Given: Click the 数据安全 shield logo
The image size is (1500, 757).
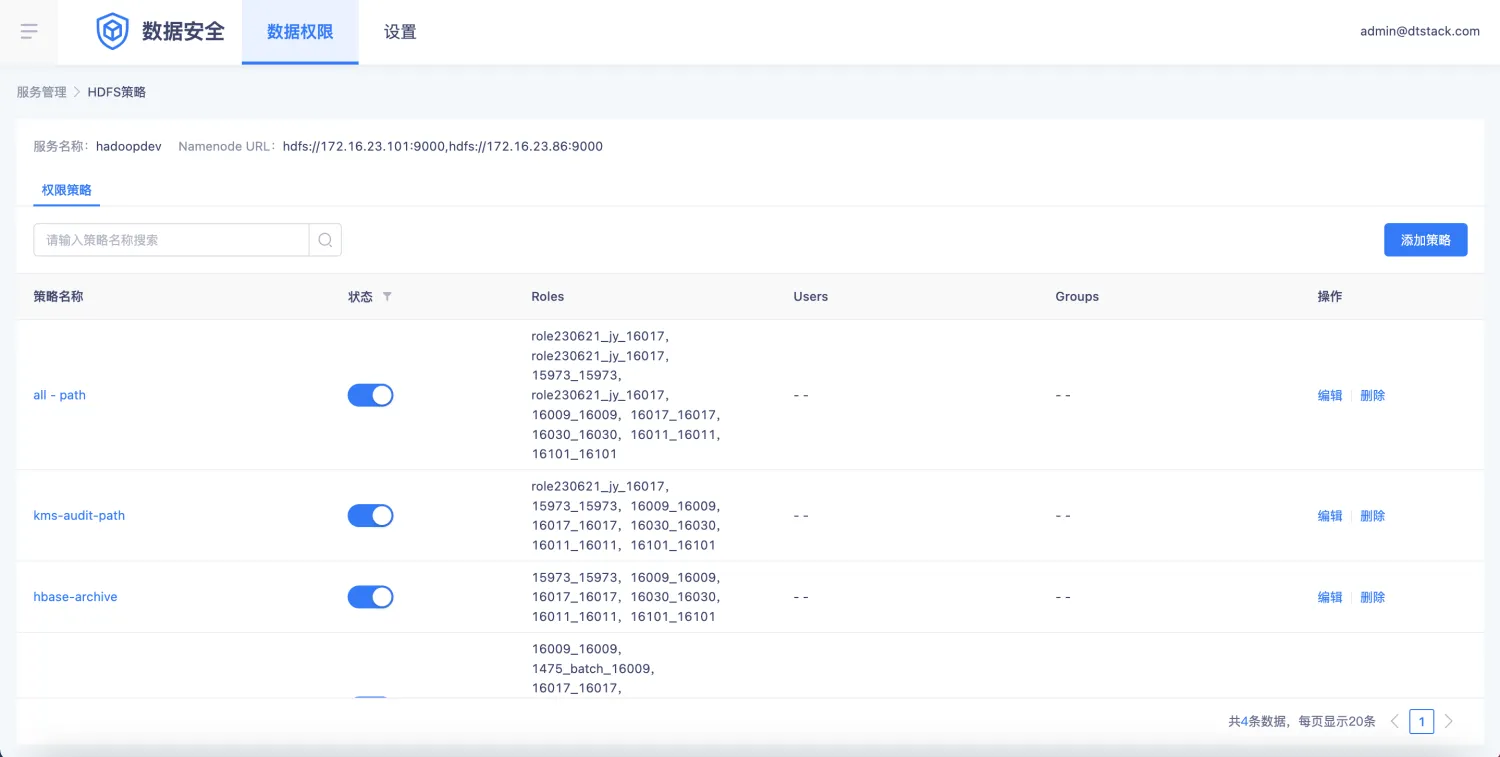Looking at the screenshot, I should [112, 31].
